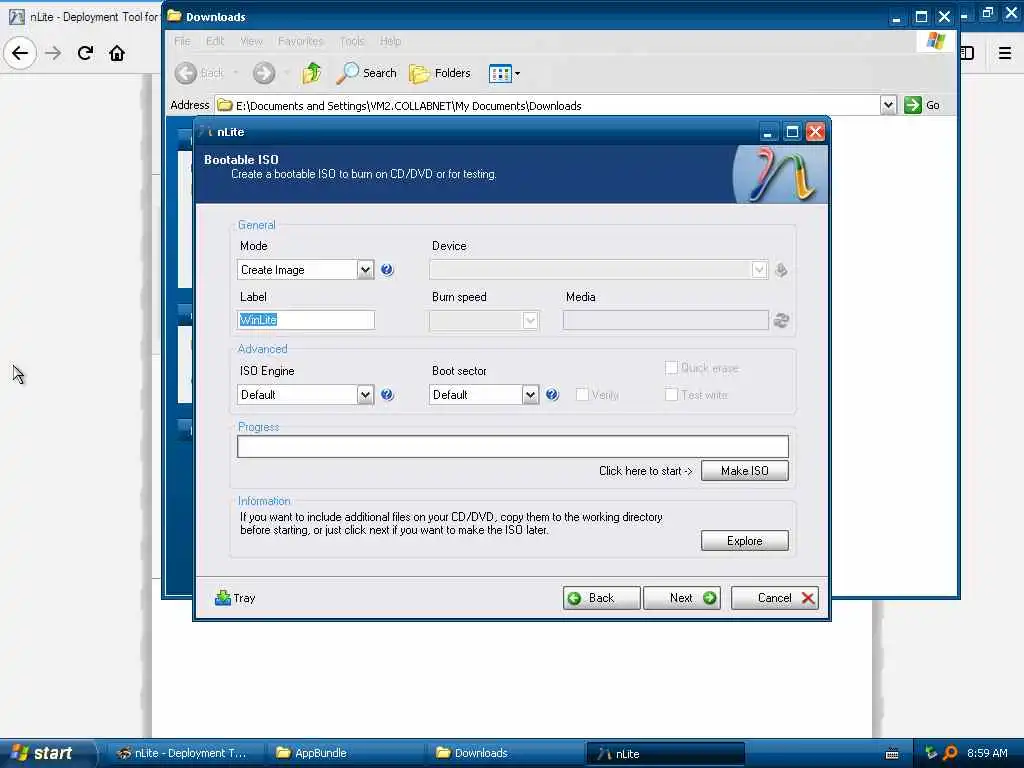The image size is (1024, 768).
Task: Click the ISO progress bar
Action: pos(513,447)
